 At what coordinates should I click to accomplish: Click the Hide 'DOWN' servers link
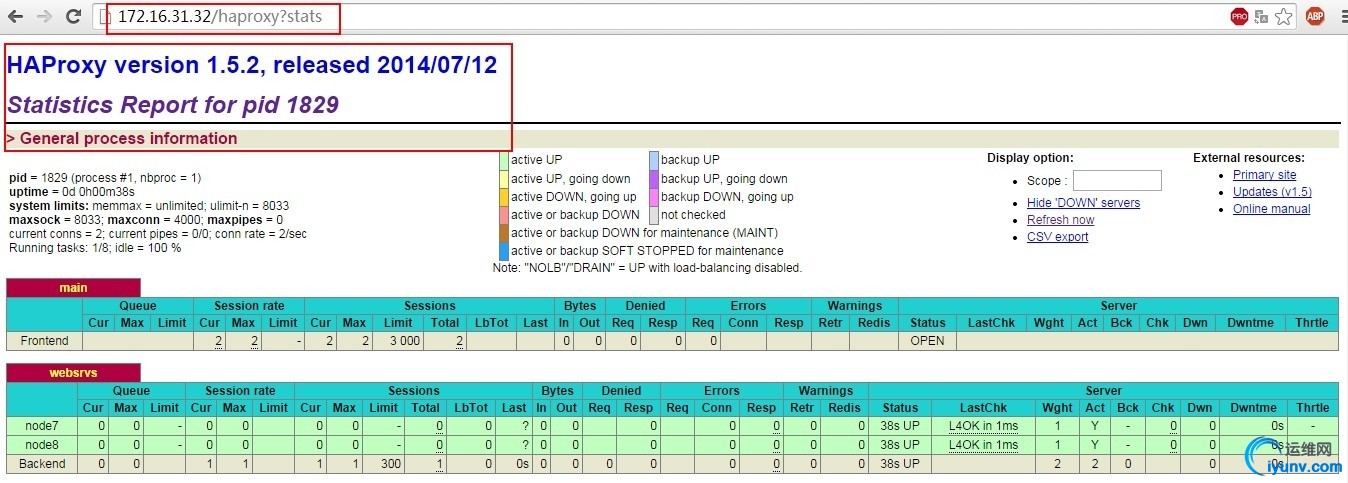point(1083,203)
